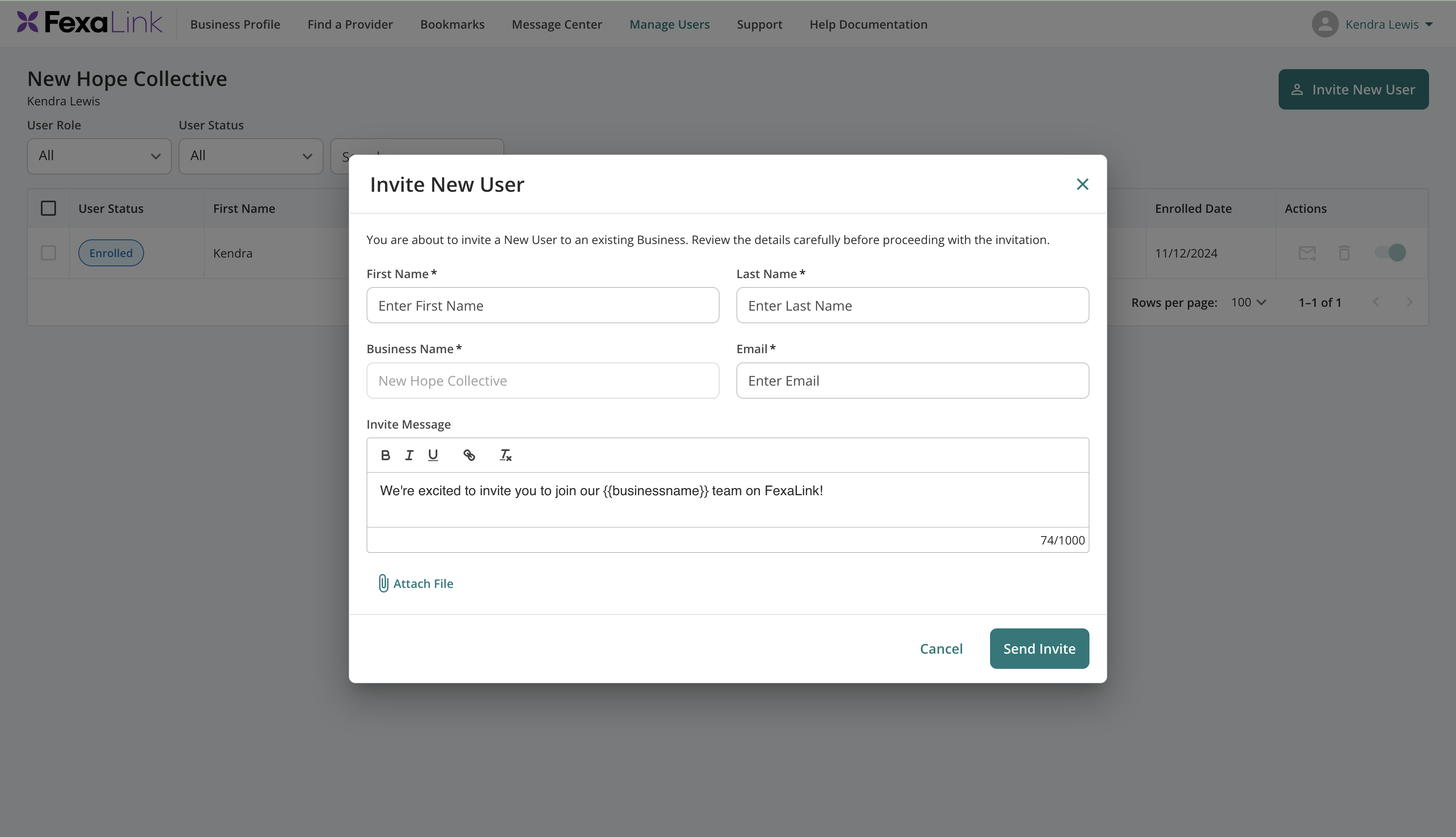Click the Attach File link
The height and width of the screenshot is (837, 1456).
pyautogui.click(x=415, y=583)
